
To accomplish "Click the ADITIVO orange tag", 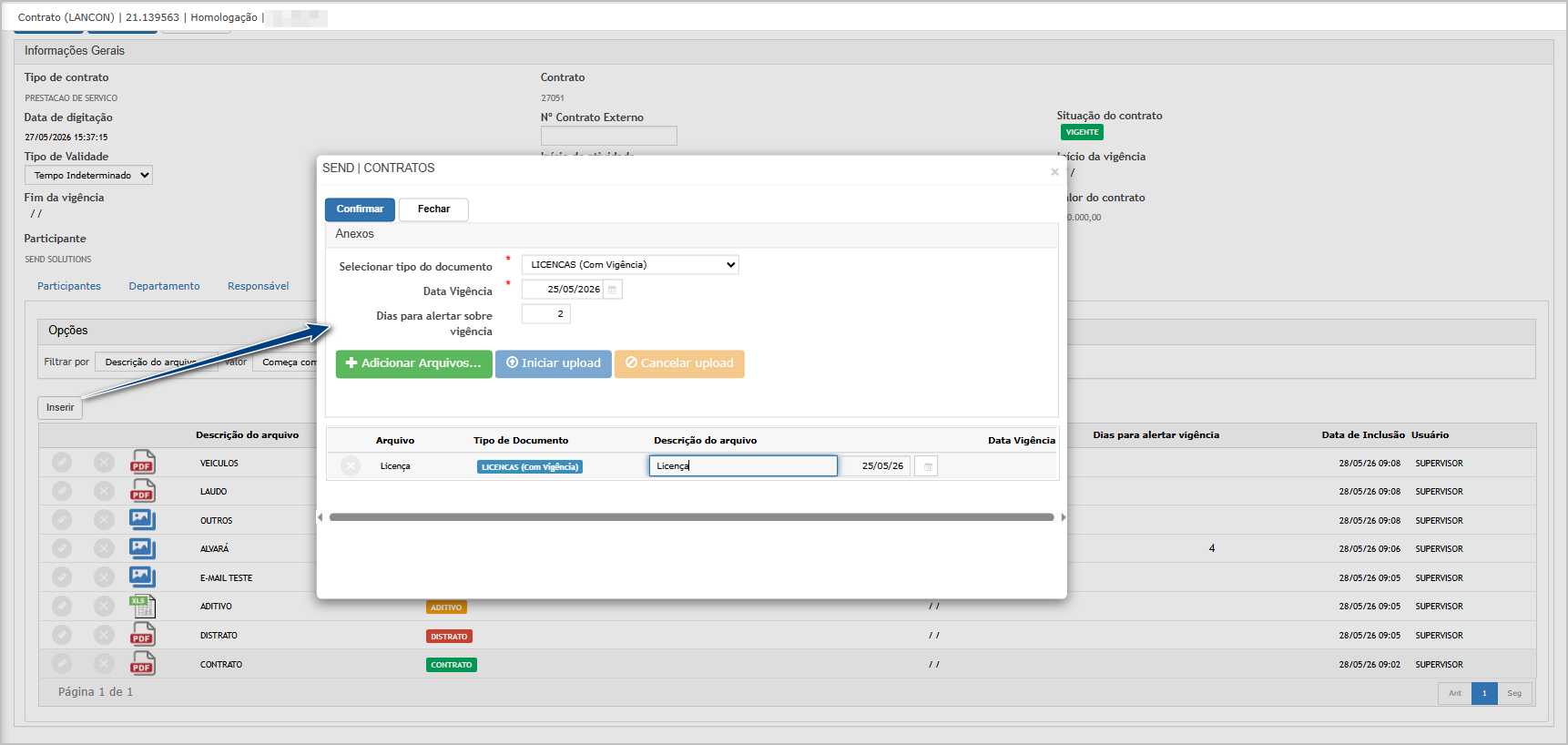I will click(x=446, y=607).
